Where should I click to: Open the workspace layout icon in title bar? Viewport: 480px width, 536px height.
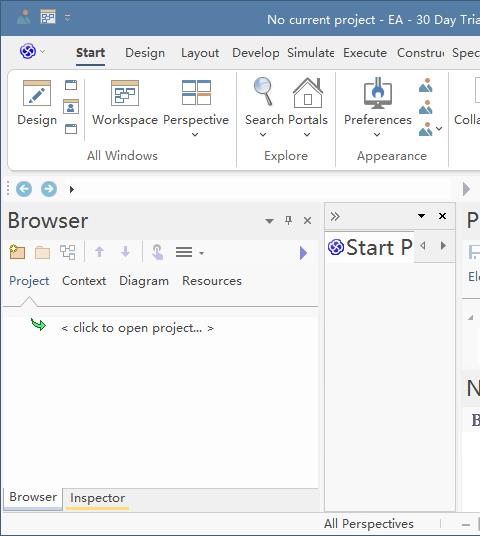(x=48, y=16)
